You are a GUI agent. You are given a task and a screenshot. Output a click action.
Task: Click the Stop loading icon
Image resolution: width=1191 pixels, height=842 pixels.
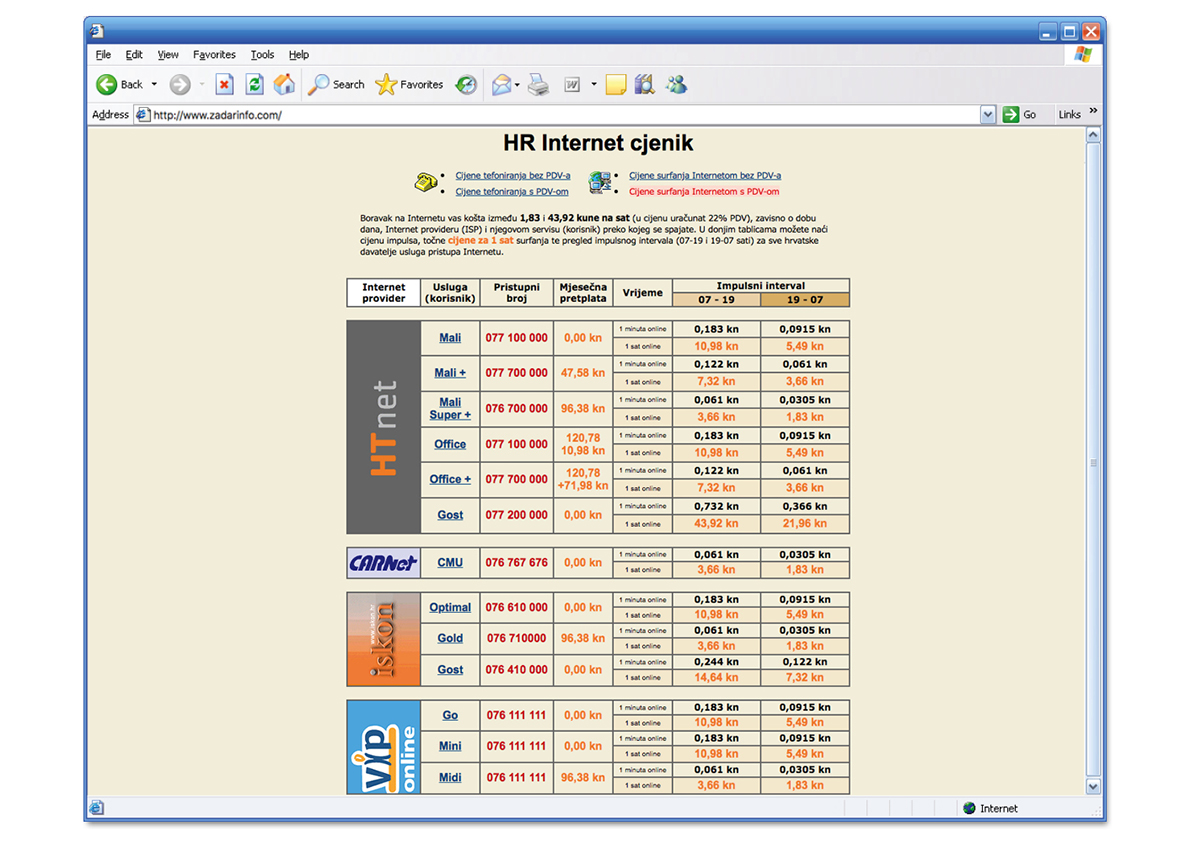[225, 85]
